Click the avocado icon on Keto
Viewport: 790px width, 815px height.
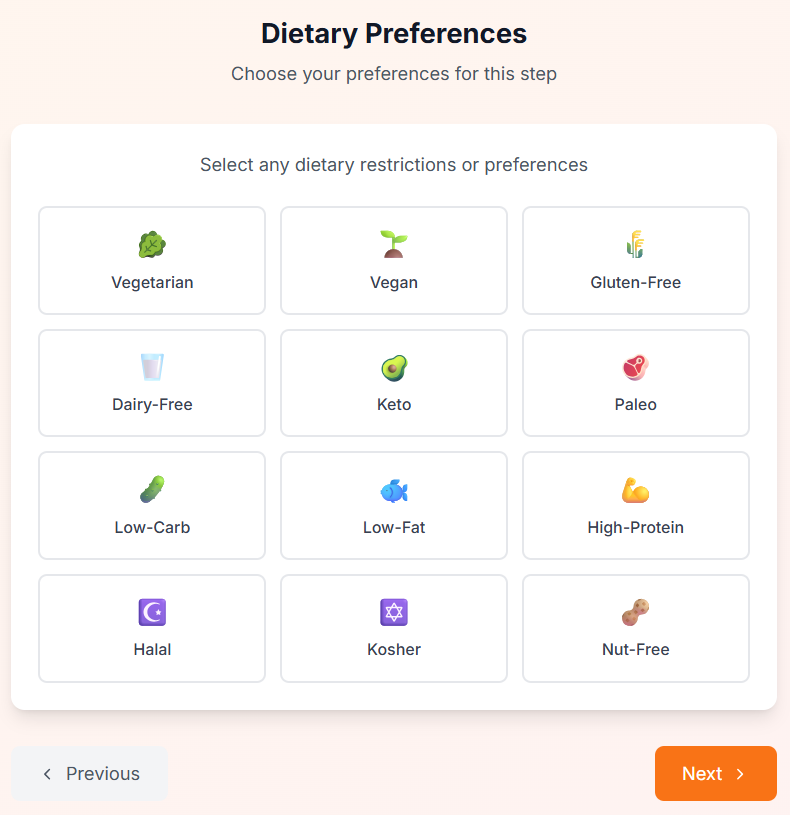393,366
